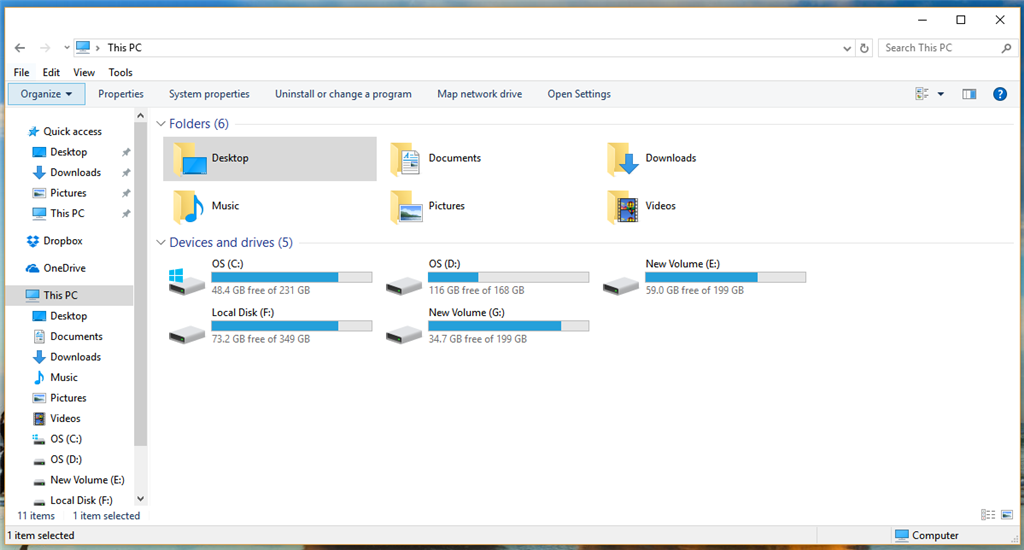Open the Help icon
Image resolution: width=1024 pixels, height=550 pixels.
pos(1000,94)
